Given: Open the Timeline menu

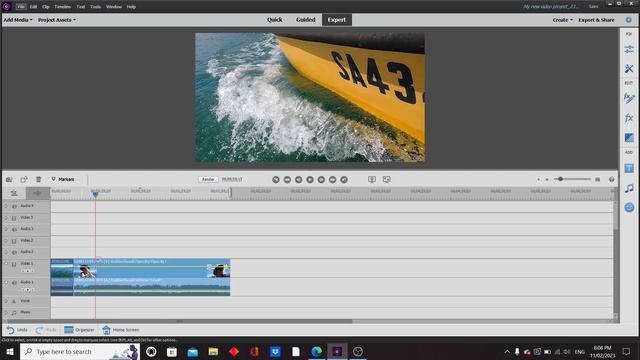Looking at the screenshot, I should click(x=62, y=7).
